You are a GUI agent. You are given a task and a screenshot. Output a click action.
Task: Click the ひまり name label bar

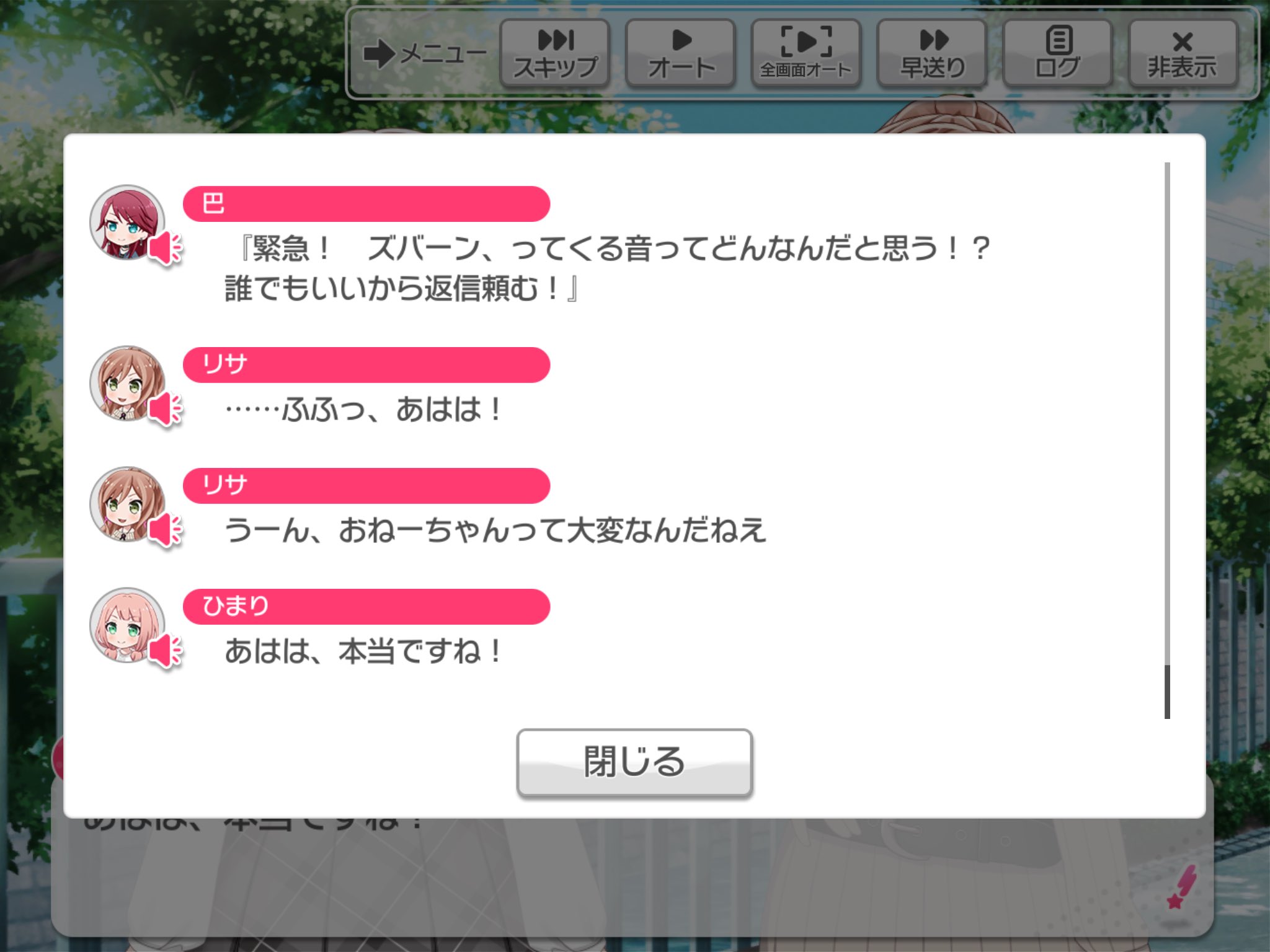[x=366, y=607]
